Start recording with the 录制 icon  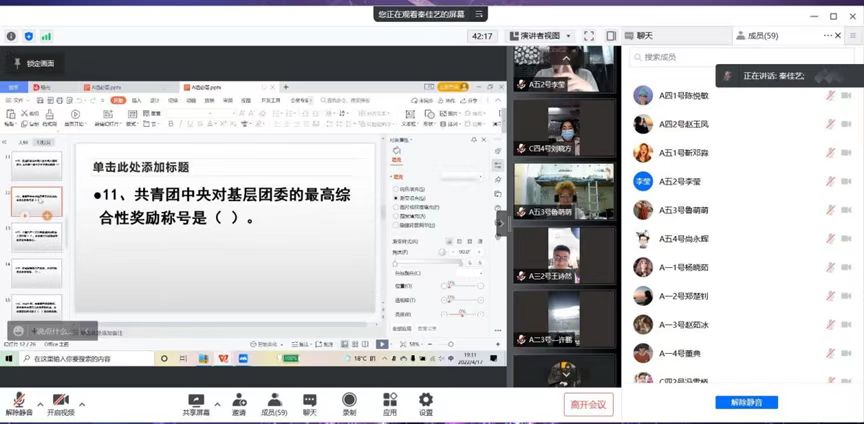pos(349,399)
